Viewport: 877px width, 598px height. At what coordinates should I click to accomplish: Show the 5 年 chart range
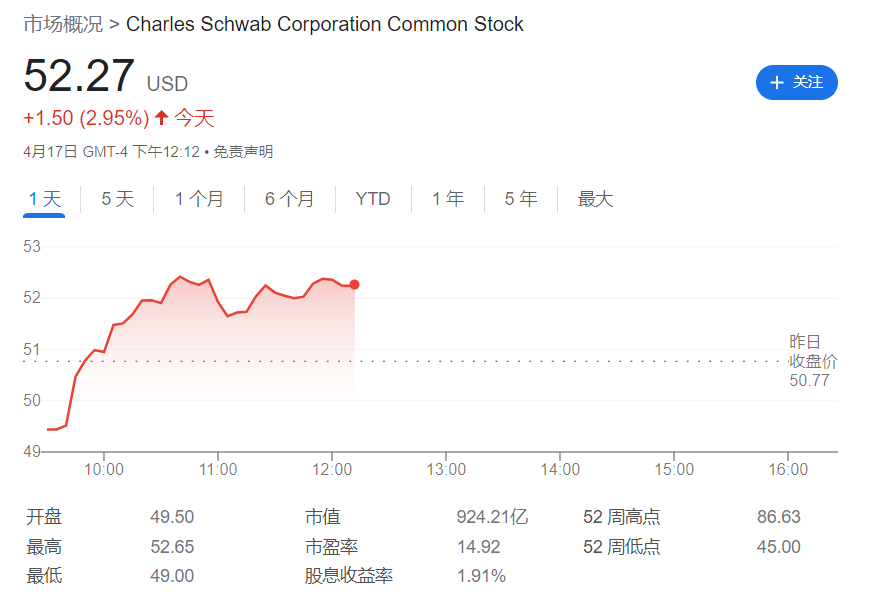point(521,199)
